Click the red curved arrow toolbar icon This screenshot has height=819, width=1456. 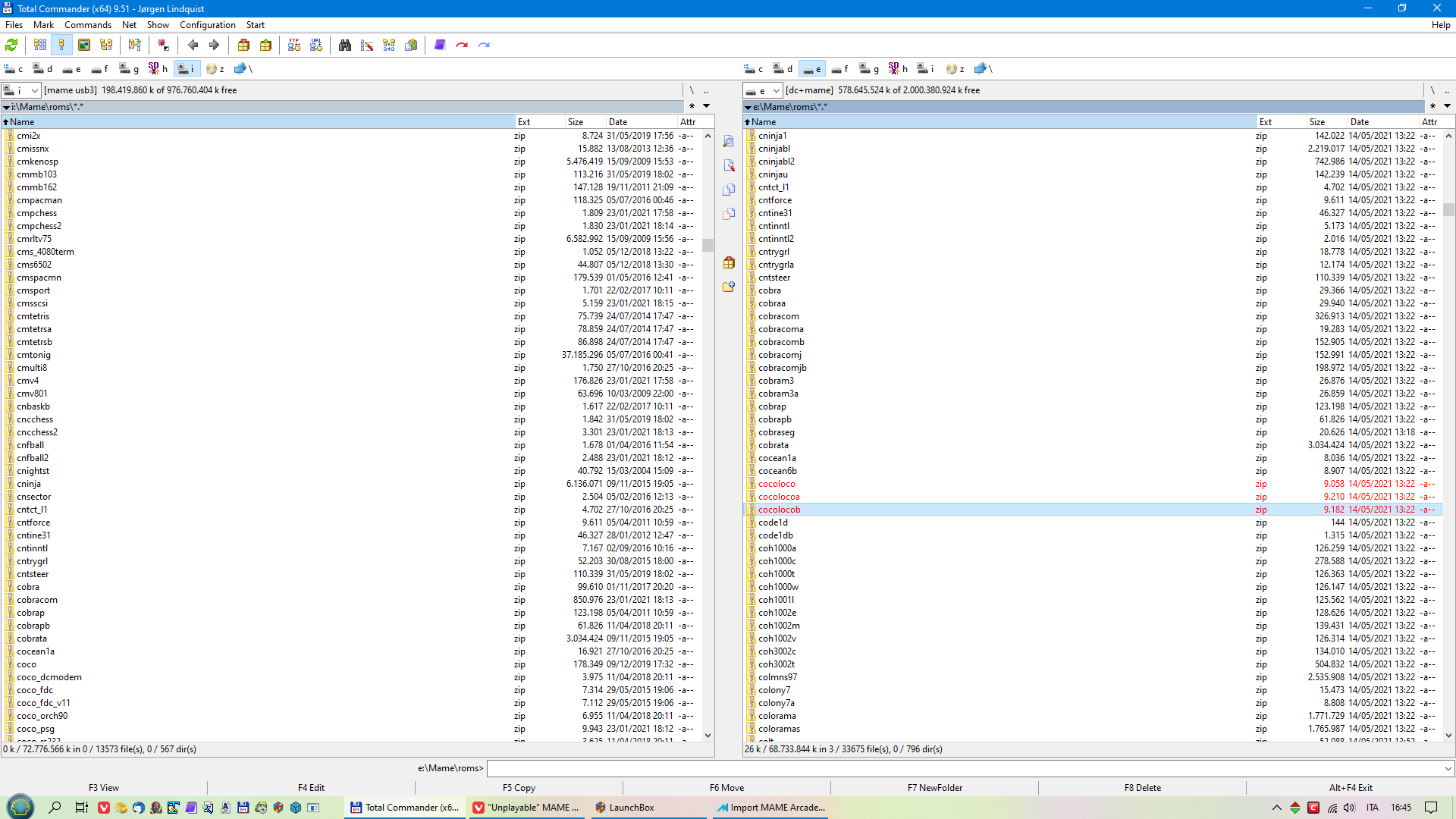click(462, 45)
